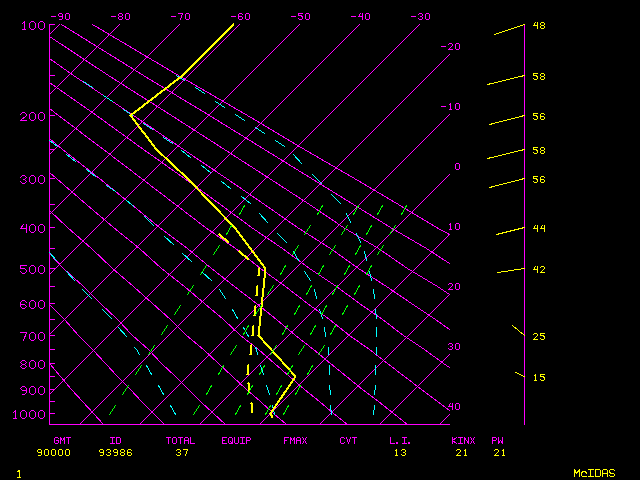
Task: Select the 100 pressure level label
Action: [x=33, y=26]
